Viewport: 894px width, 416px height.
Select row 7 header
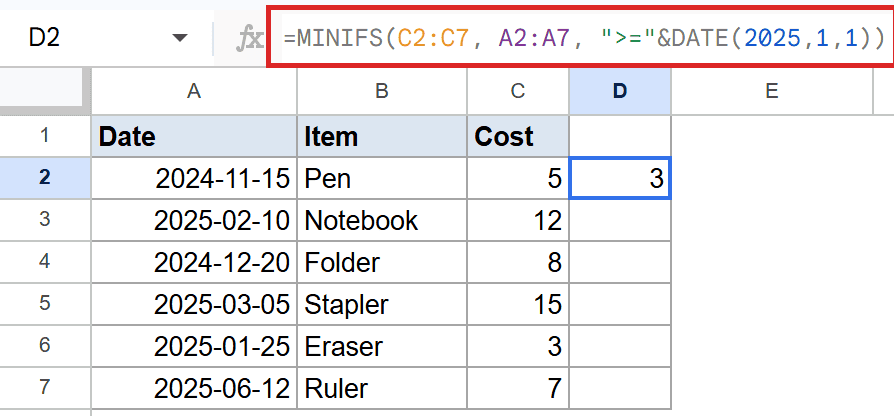[x=45, y=388]
